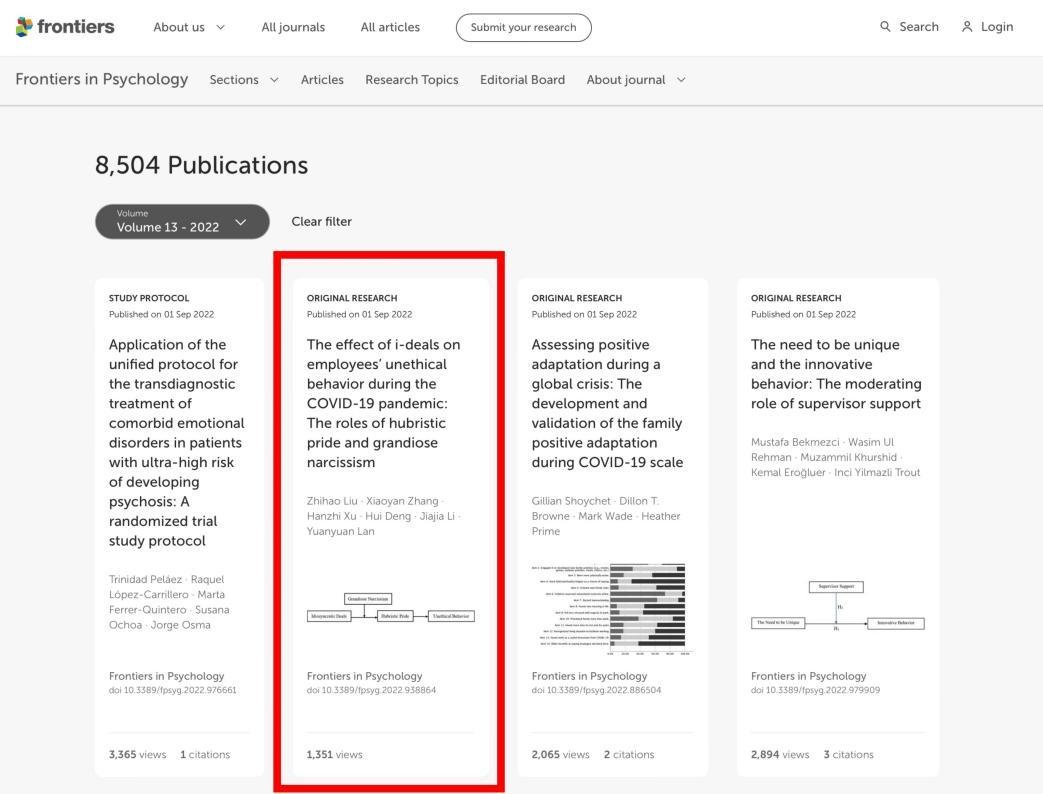
Task: Click 2,065 views count
Action: 561,755
